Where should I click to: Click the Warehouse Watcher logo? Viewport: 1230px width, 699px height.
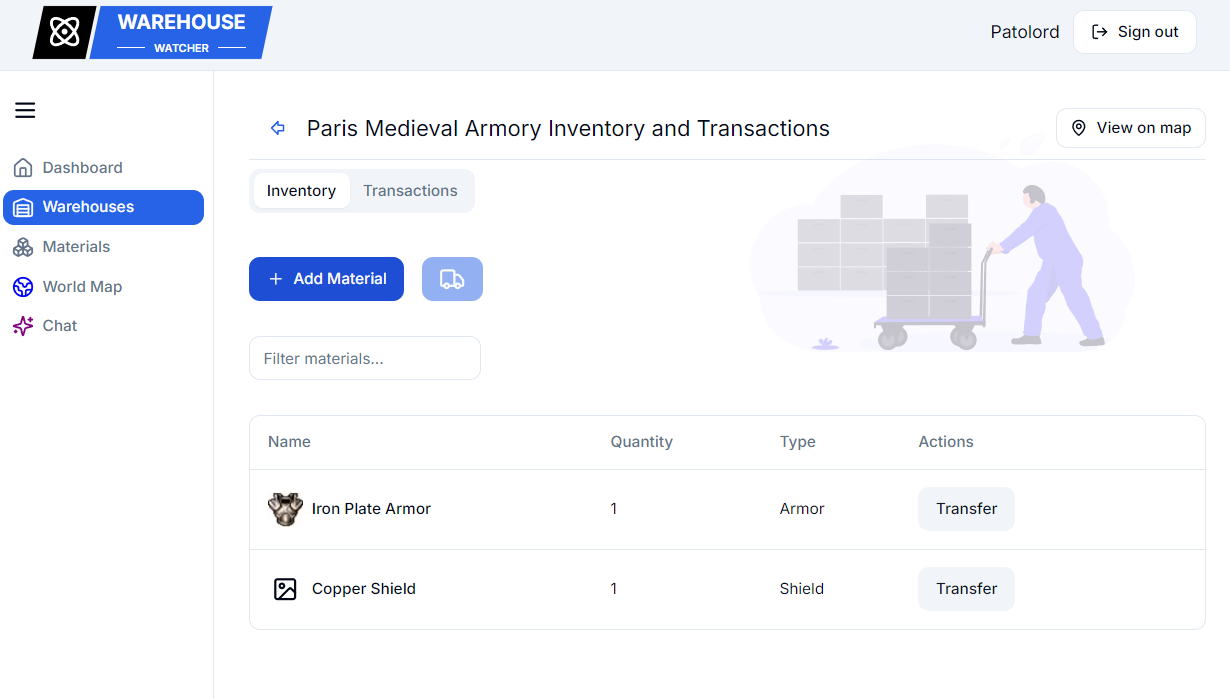150,32
